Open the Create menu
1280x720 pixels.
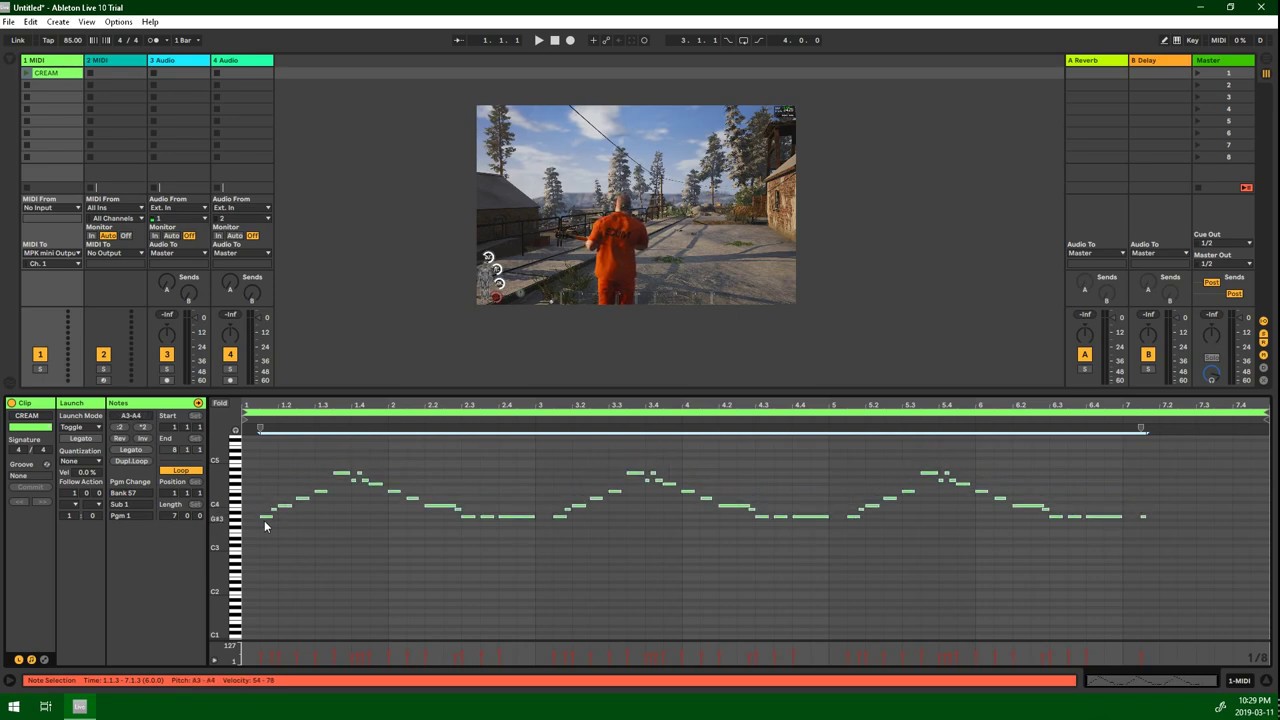click(58, 21)
